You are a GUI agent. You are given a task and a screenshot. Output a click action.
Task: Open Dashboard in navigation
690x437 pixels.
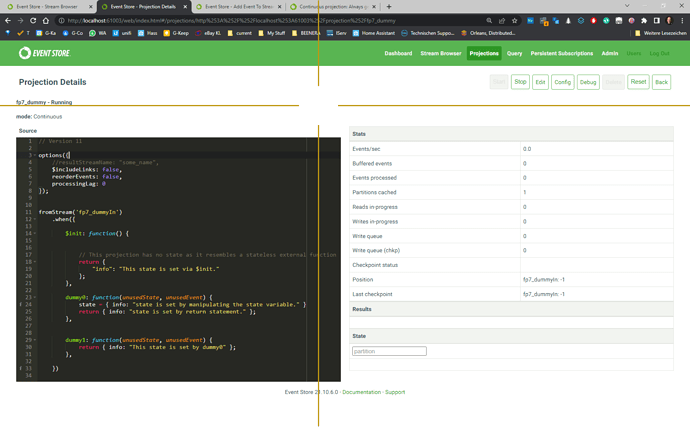pos(398,53)
